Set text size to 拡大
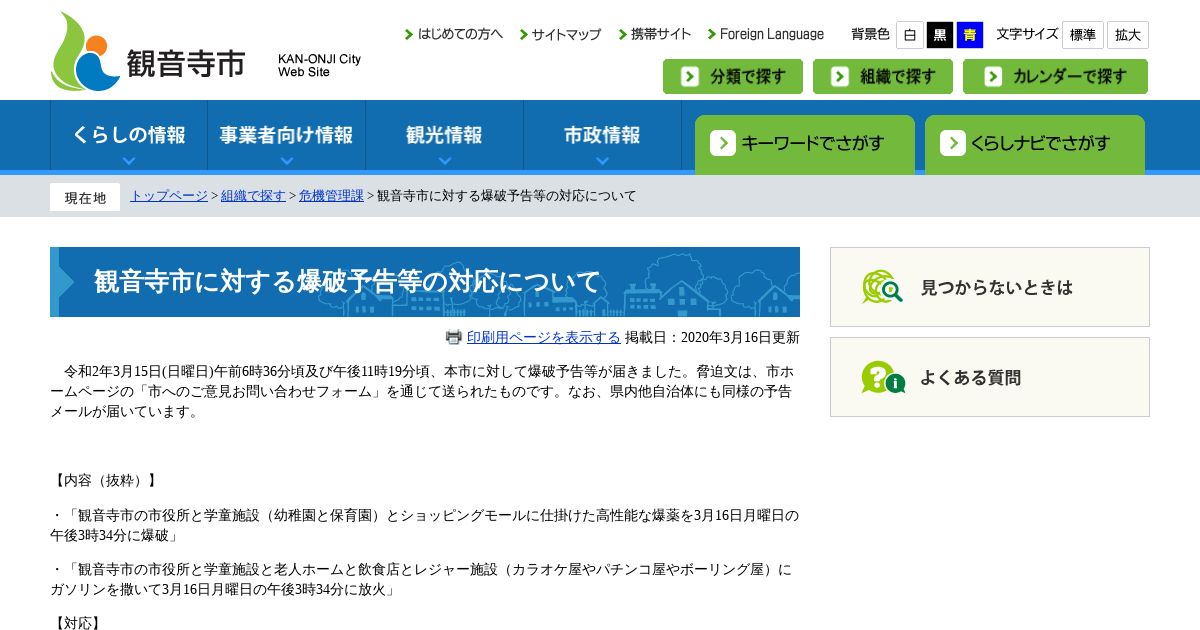Image resolution: width=1200 pixels, height=630 pixels. [1128, 35]
